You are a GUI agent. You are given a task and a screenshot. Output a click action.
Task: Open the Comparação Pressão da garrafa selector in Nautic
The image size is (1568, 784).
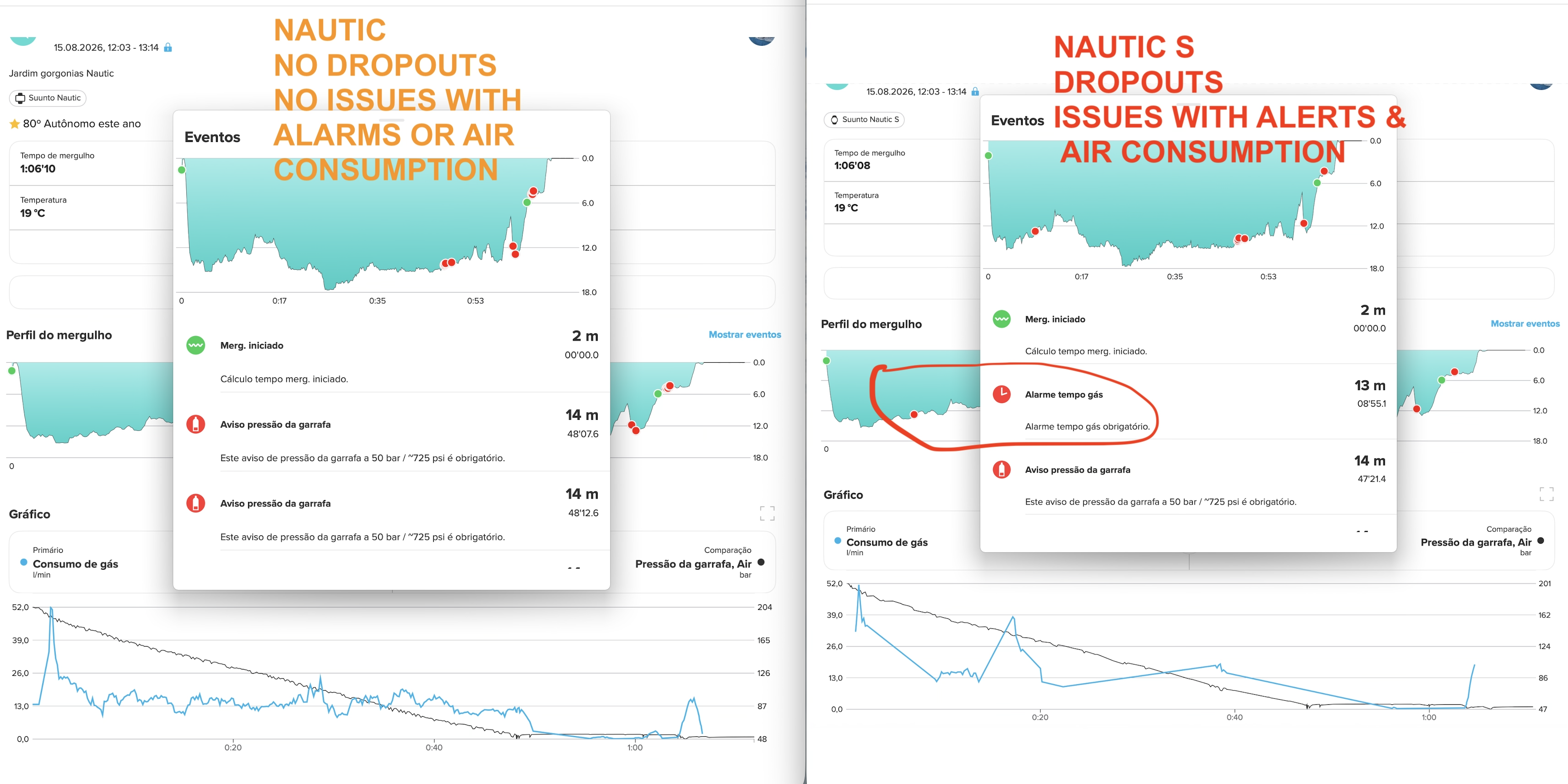point(699,563)
